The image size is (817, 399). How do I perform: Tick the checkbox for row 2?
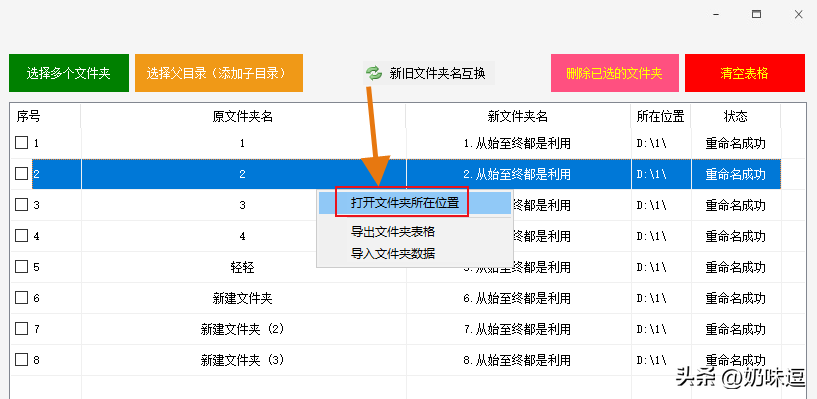click(x=21, y=174)
